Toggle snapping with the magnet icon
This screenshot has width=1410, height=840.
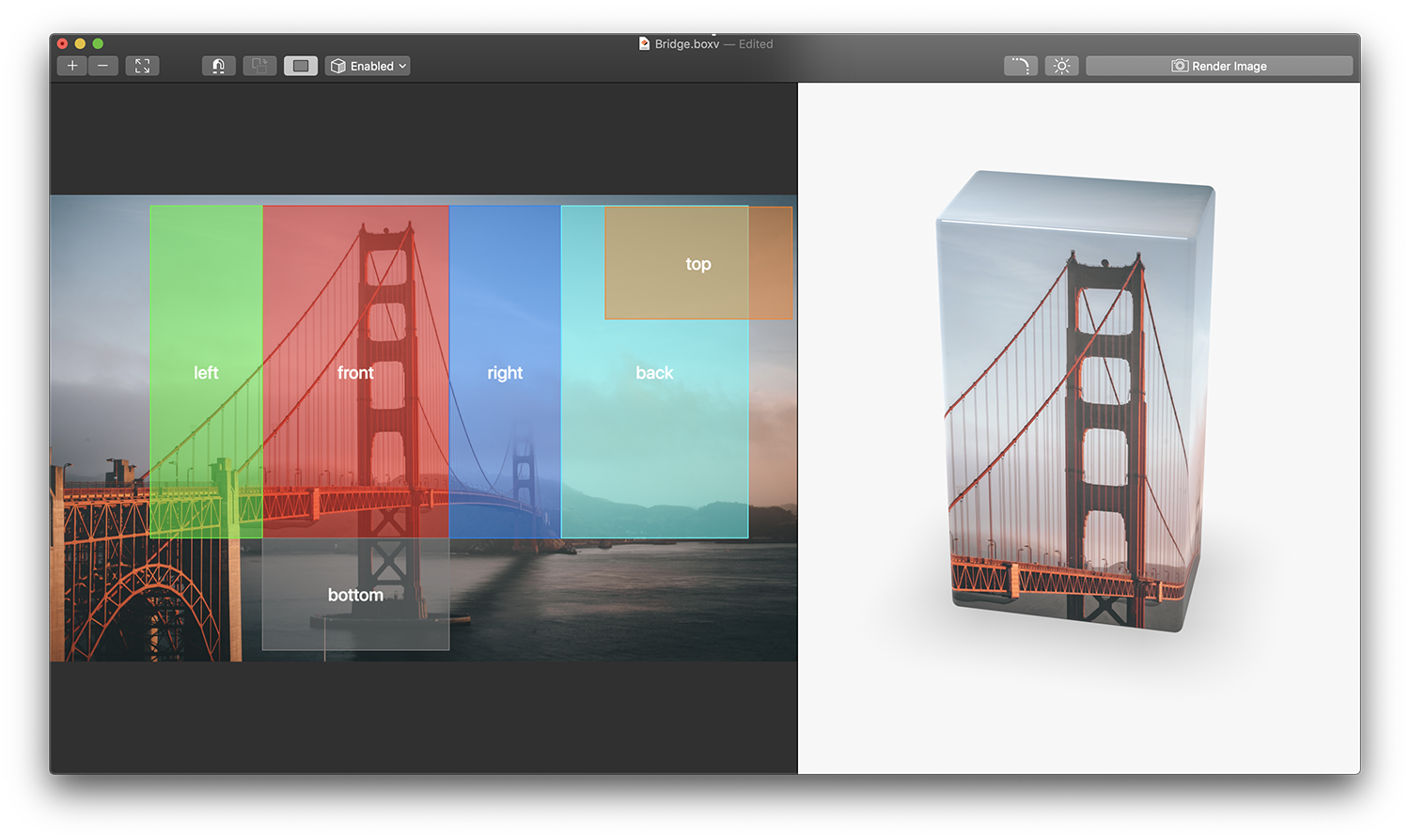[x=219, y=66]
